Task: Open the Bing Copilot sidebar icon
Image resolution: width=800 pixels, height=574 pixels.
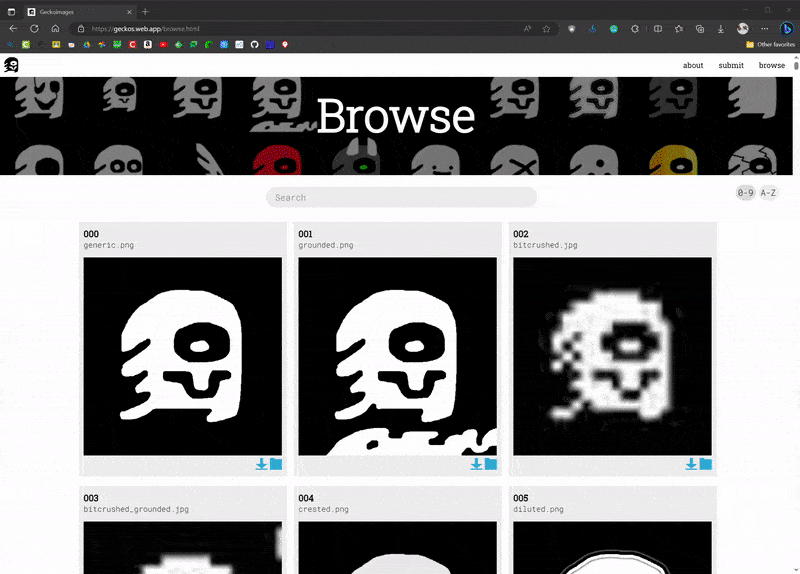Action: pyautogui.click(x=786, y=29)
